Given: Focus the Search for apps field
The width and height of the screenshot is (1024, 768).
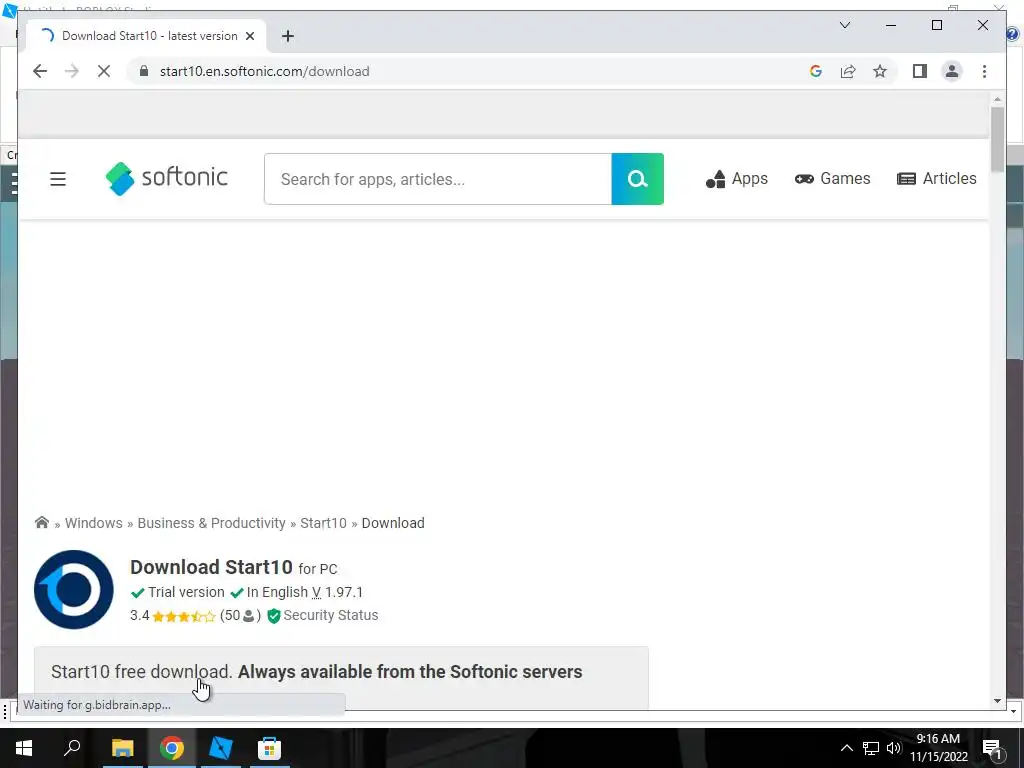Looking at the screenshot, I should pos(438,179).
